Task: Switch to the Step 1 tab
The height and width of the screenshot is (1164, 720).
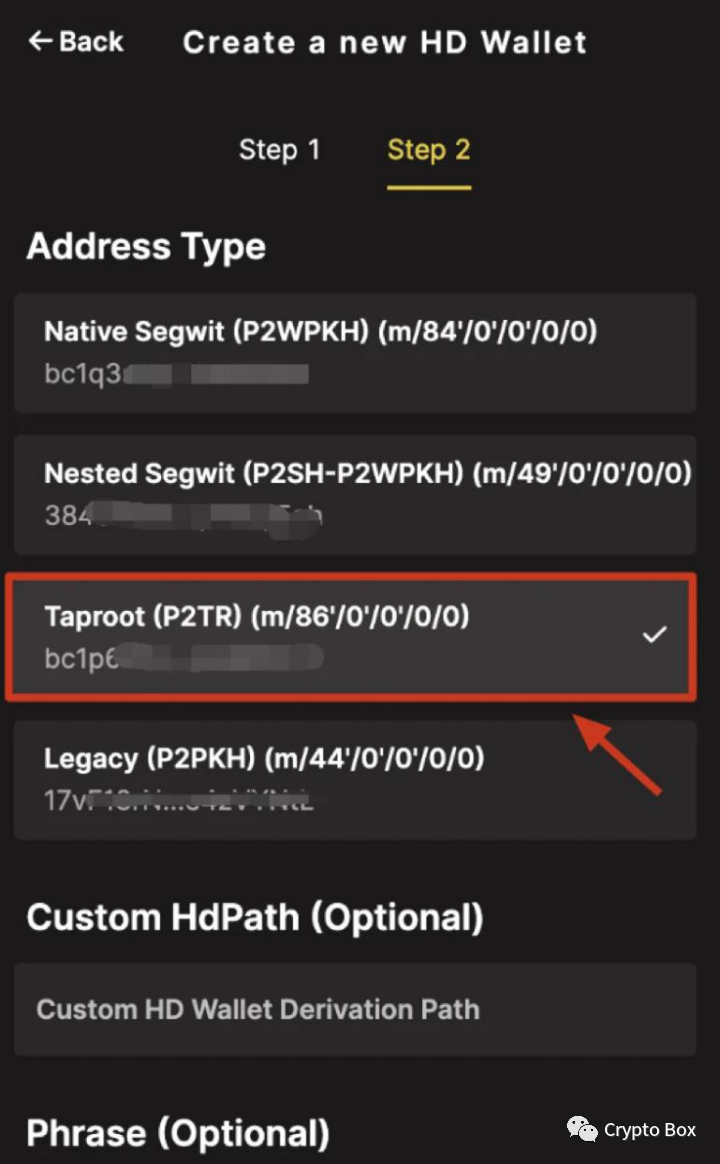Action: pyautogui.click(x=279, y=150)
